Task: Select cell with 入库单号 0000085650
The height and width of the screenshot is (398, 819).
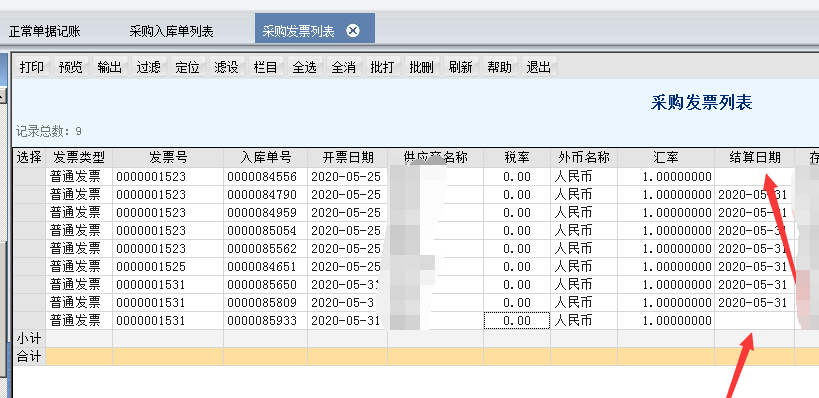Action: pos(265,285)
